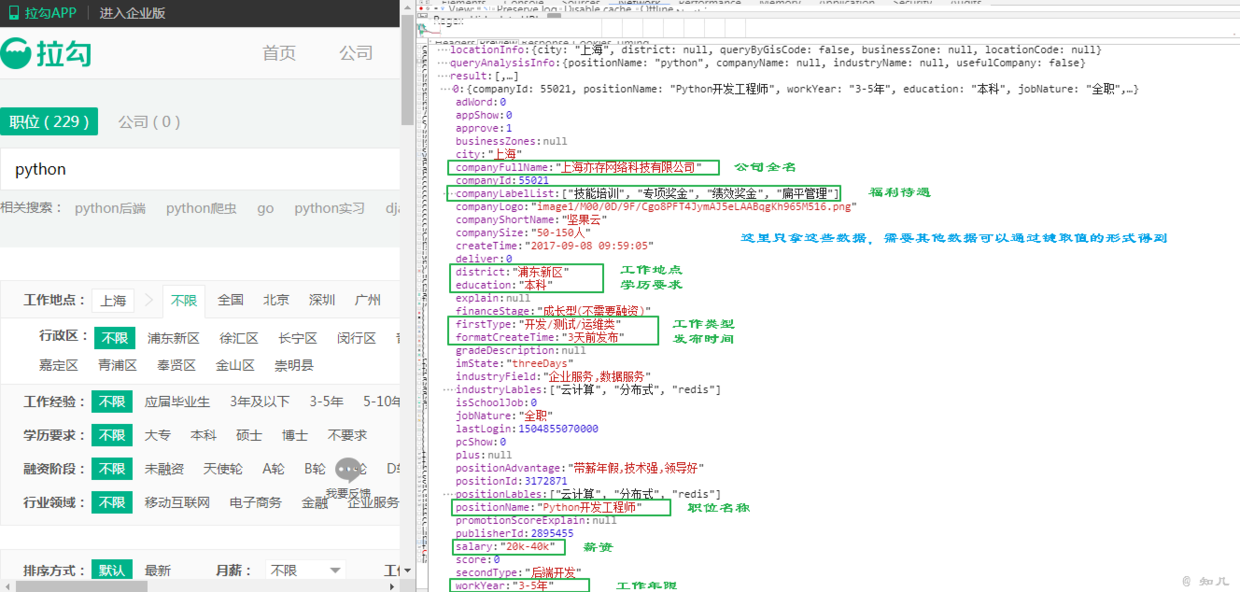Select 不限 in the 学历要求 row
Screen dimensions: 1240x592
click(112, 435)
